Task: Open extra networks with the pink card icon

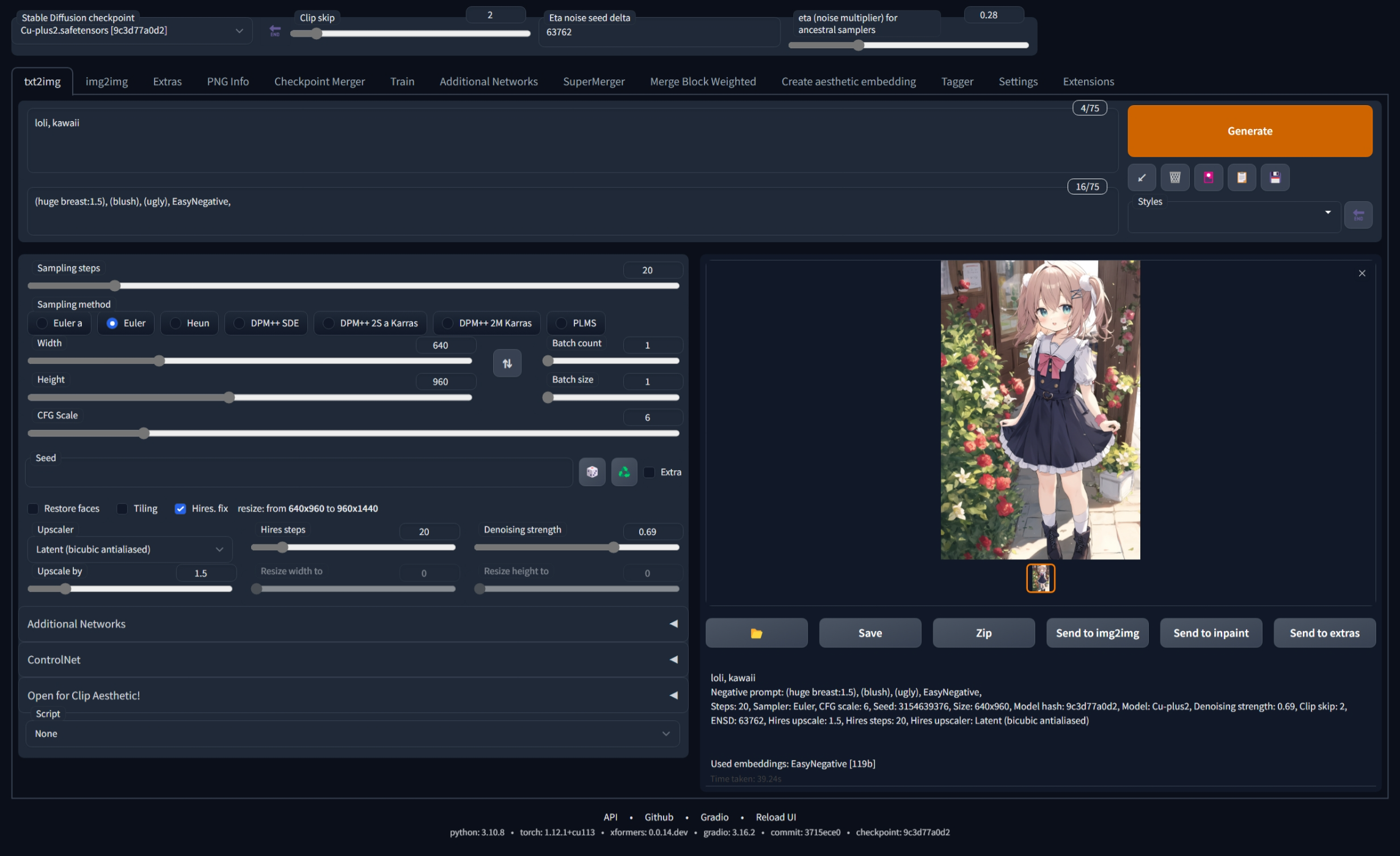Action: [x=1208, y=177]
